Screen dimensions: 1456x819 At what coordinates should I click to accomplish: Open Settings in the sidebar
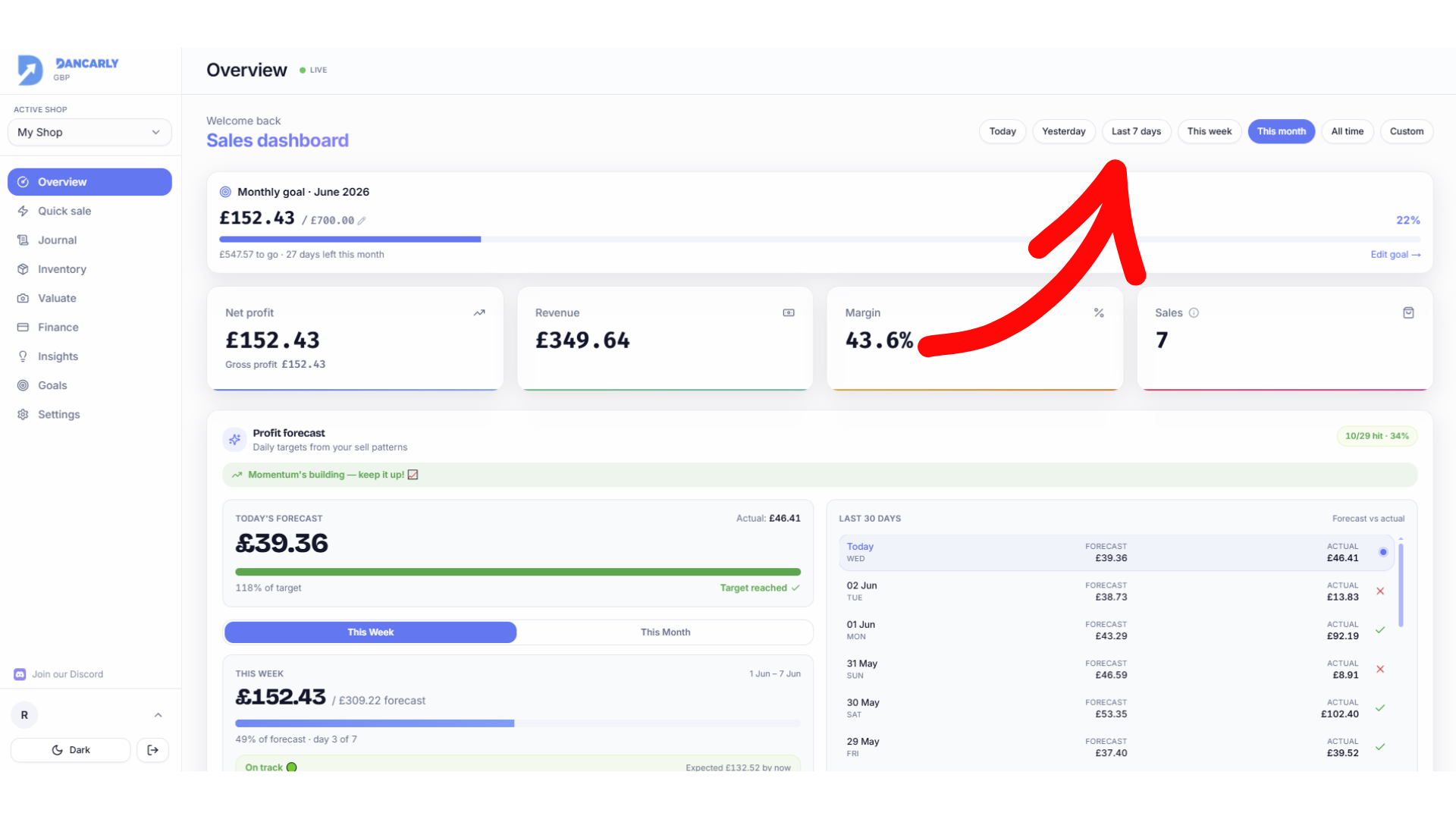click(89, 415)
